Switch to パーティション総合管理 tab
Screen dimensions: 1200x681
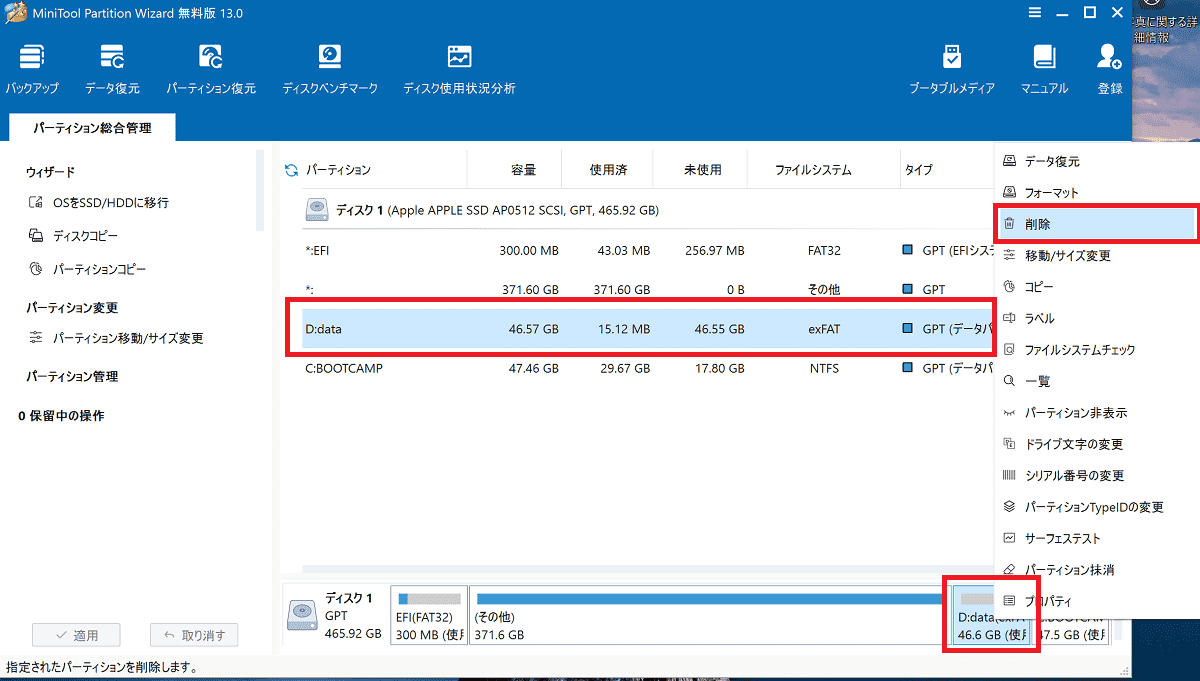point(92,128)
